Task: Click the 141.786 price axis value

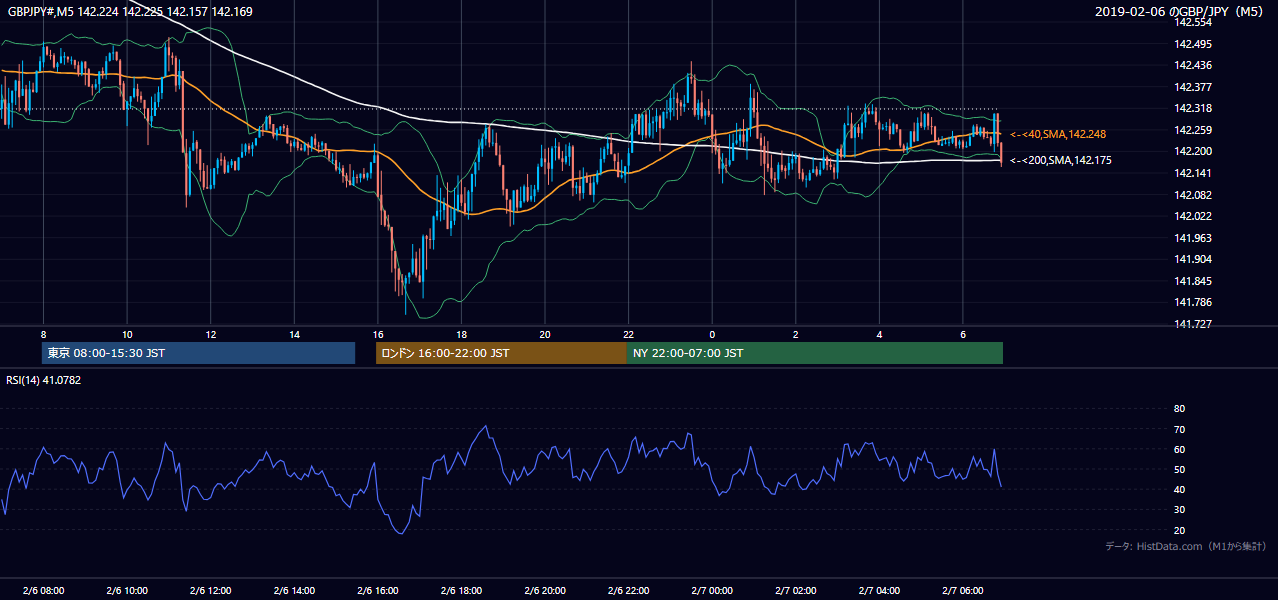Action: (1192, 302)
